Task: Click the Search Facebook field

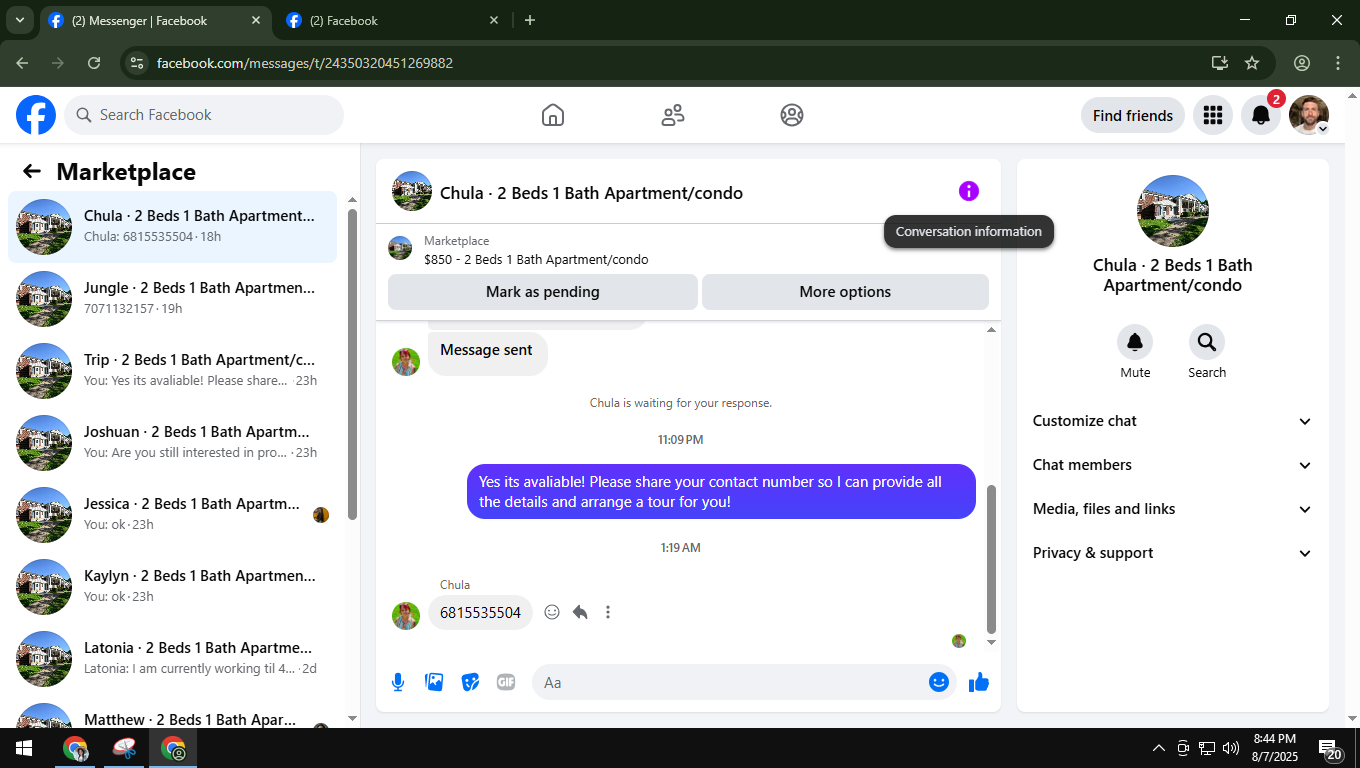Action: point(204,115)
